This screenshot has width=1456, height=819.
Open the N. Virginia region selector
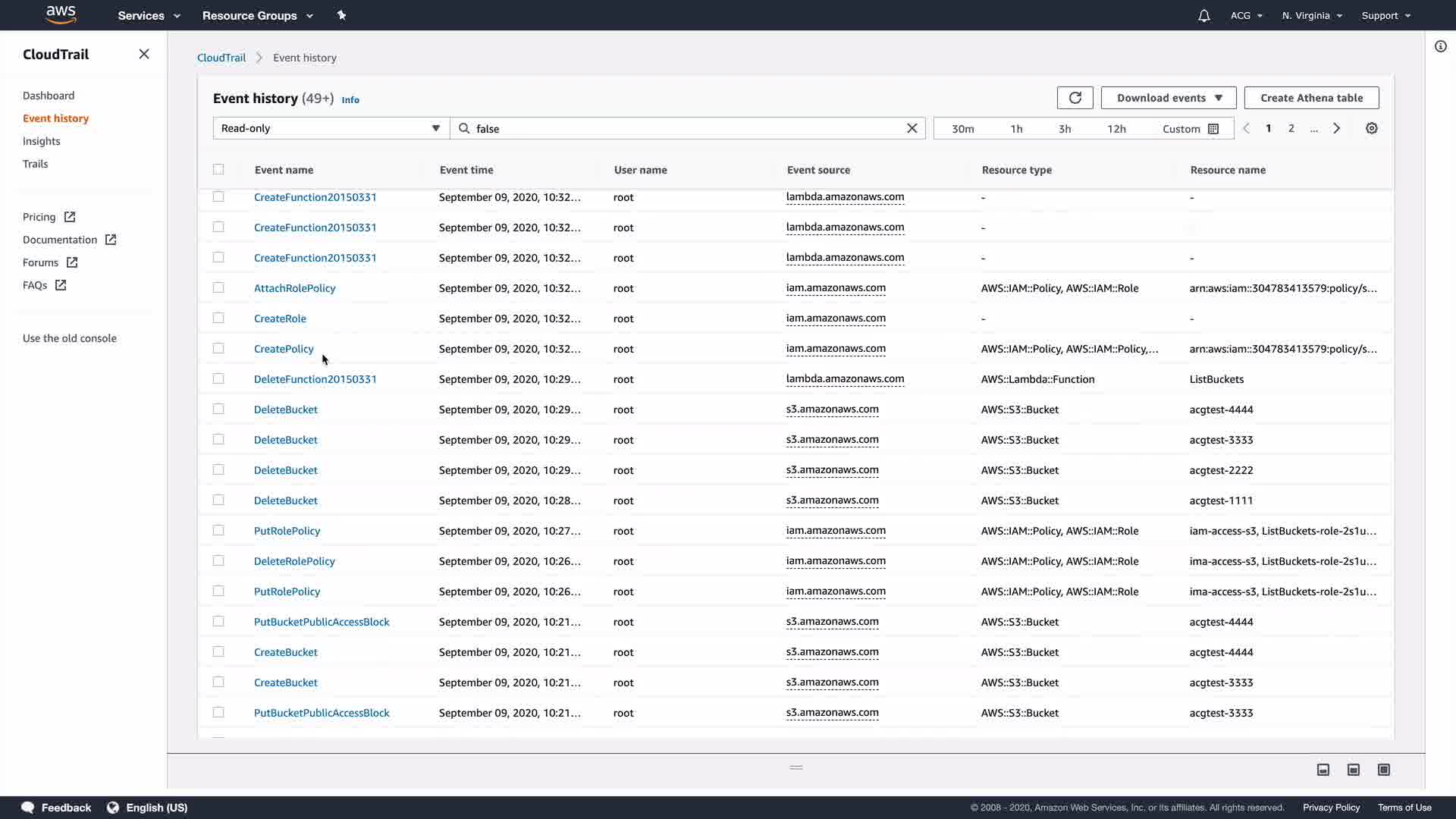[x=1311, y=16]
